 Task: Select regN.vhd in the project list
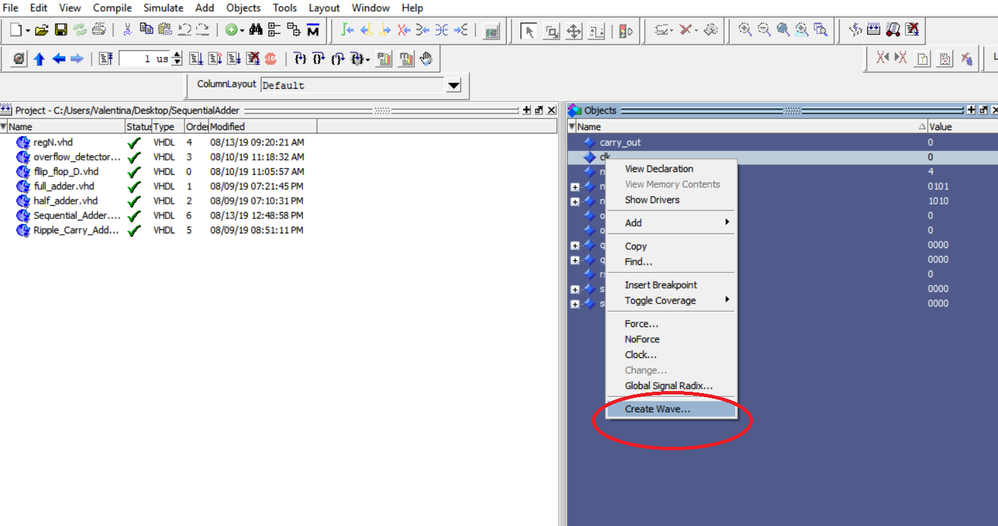point(53,142)
